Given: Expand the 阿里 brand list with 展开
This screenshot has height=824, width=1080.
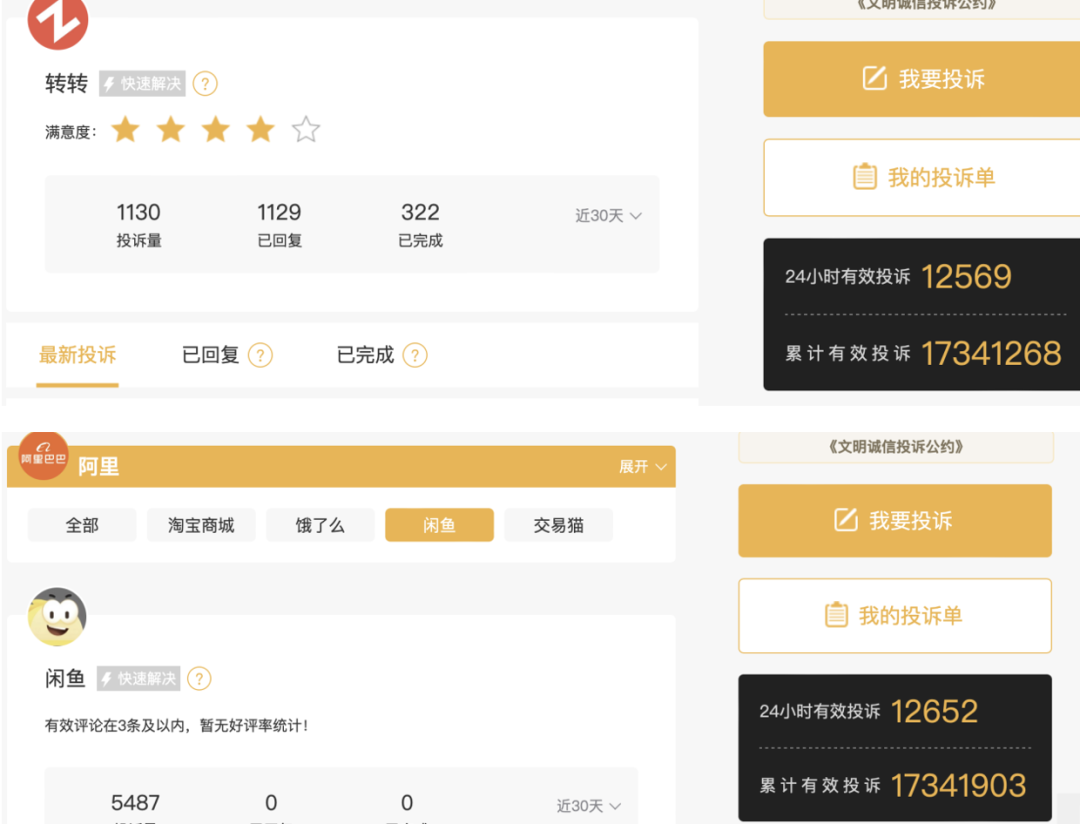Looking at the screenshot, I should pyautogui.click(x=642, y=467).
